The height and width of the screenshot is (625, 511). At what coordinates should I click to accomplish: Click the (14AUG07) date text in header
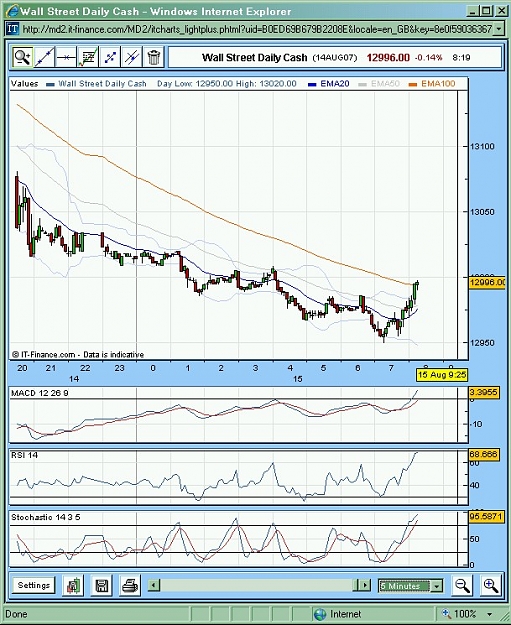pyautogui.click(x=334, y=58)
